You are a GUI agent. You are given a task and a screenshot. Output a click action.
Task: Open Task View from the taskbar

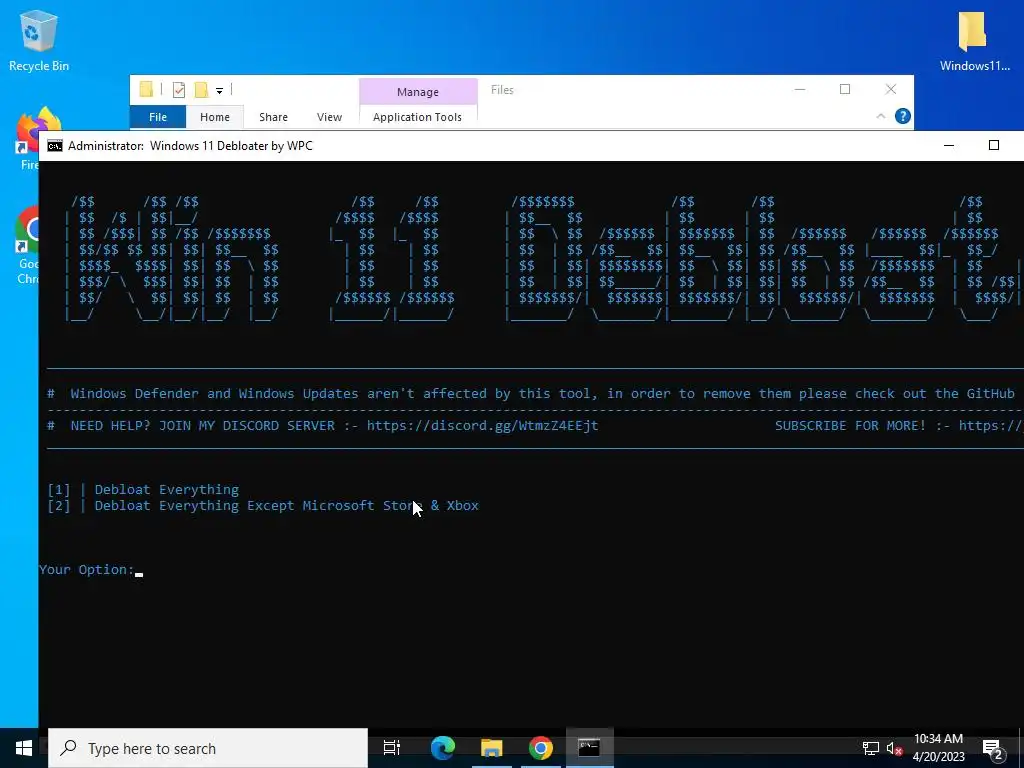coord(392,748)
